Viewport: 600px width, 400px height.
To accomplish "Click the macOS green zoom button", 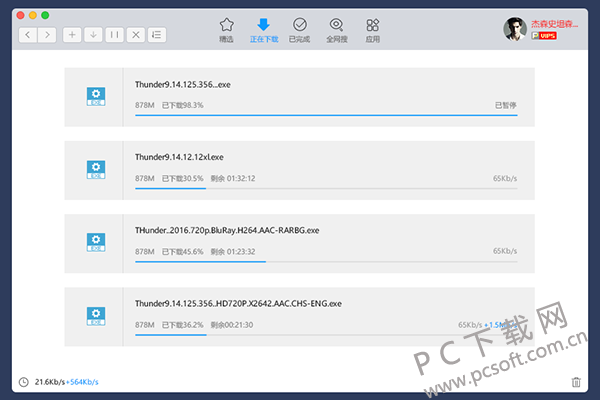I will click(x=45, y=15).
